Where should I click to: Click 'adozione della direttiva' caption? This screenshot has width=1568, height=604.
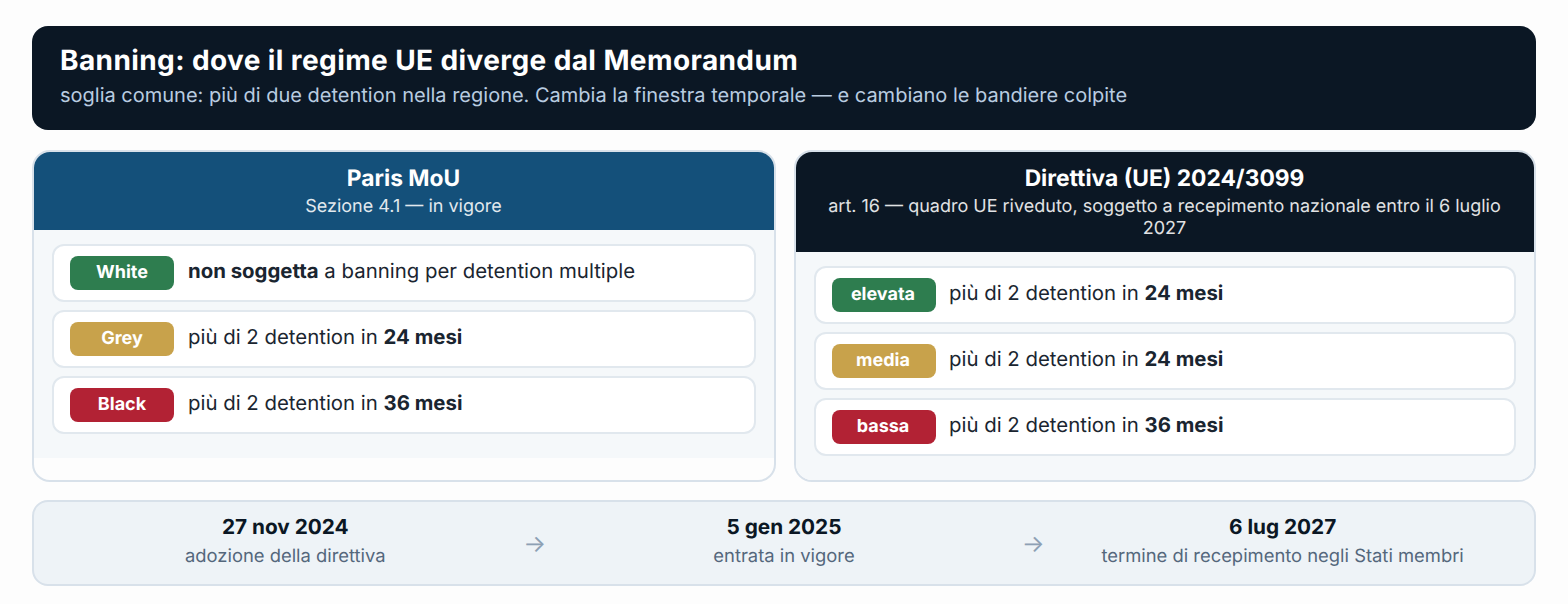pyautogui.click(x=285, y=555)
